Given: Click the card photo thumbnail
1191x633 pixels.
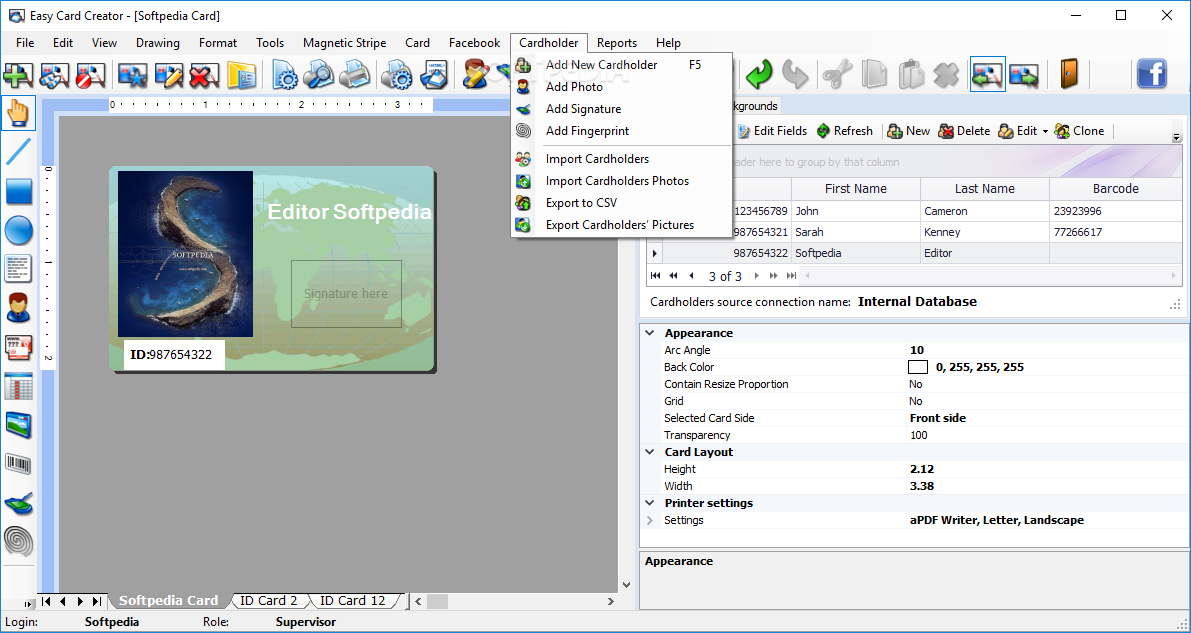Looking at the screenshot, I should coord(185,254).
